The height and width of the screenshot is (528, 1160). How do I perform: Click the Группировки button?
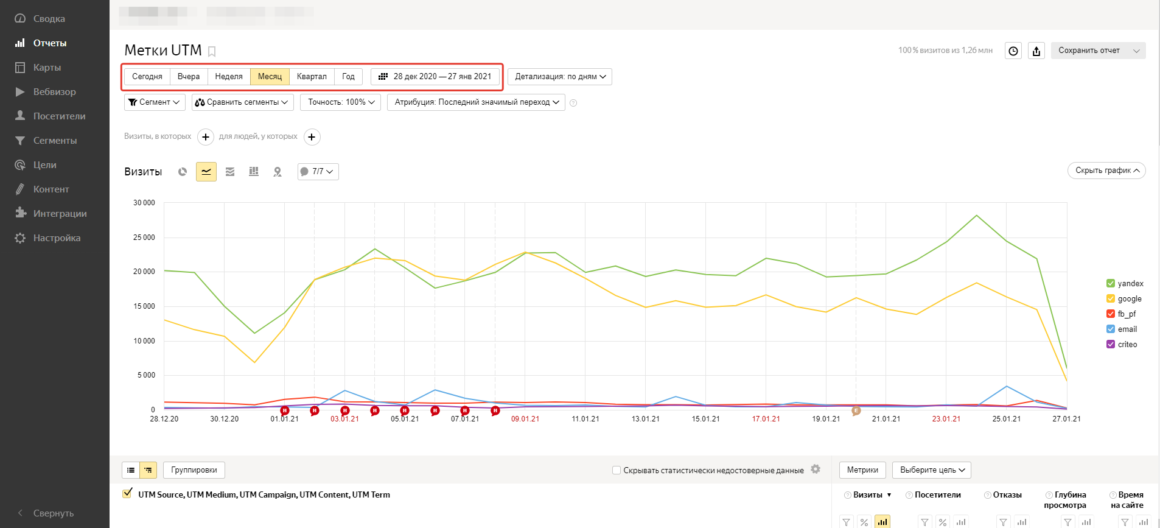tap(195, 470)
